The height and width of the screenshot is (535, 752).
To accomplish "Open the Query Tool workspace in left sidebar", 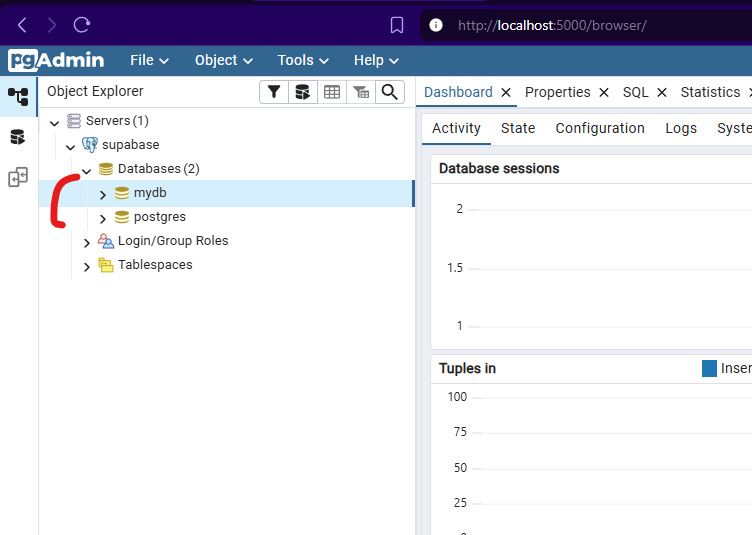I will [x=18, y=137].
